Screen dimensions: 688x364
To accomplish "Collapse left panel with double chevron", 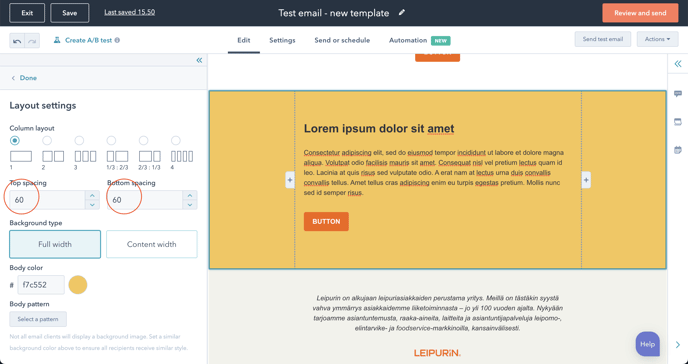I will point(199,60).
